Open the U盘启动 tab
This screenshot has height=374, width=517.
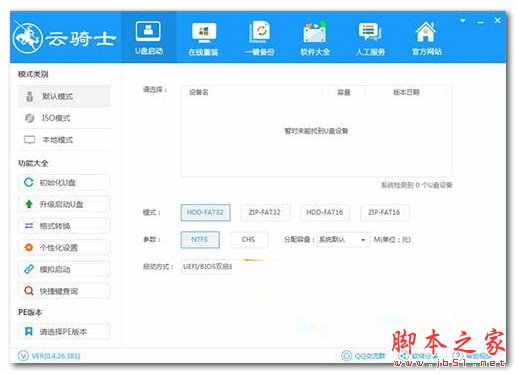tap(149, 37)
